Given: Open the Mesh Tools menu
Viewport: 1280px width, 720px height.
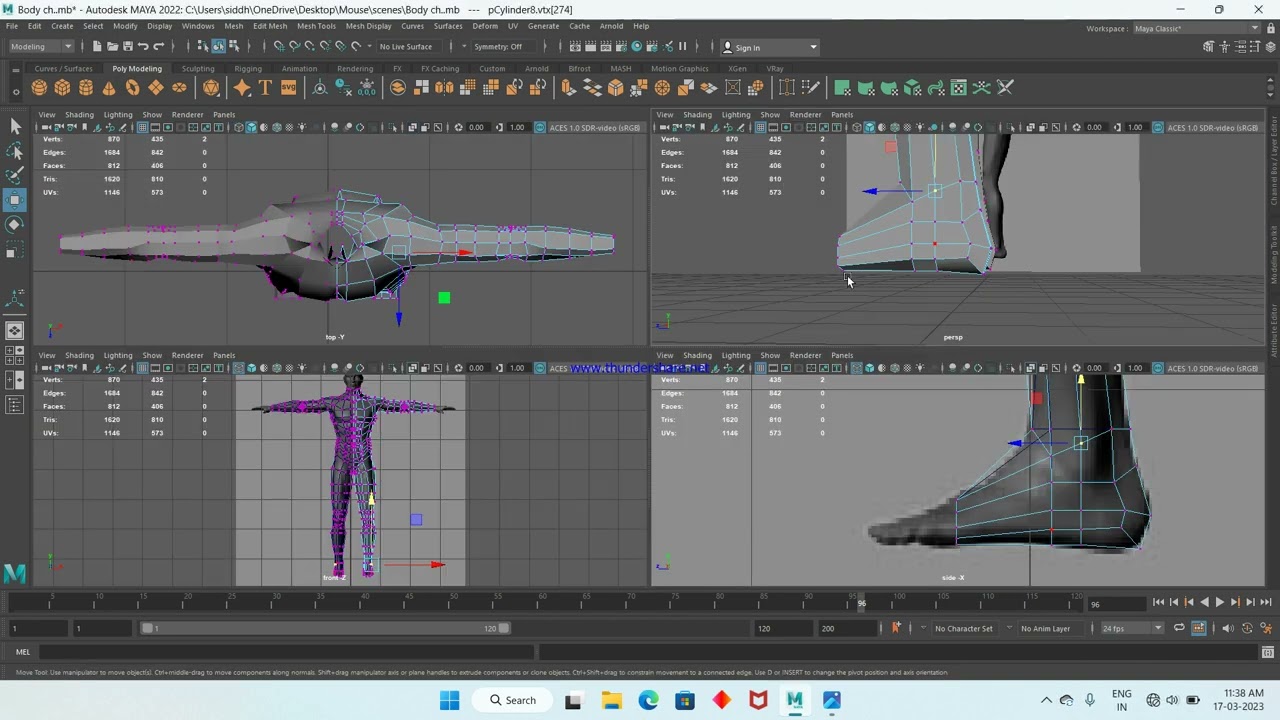Looking at the screenshot, I should tap(316, 26).
